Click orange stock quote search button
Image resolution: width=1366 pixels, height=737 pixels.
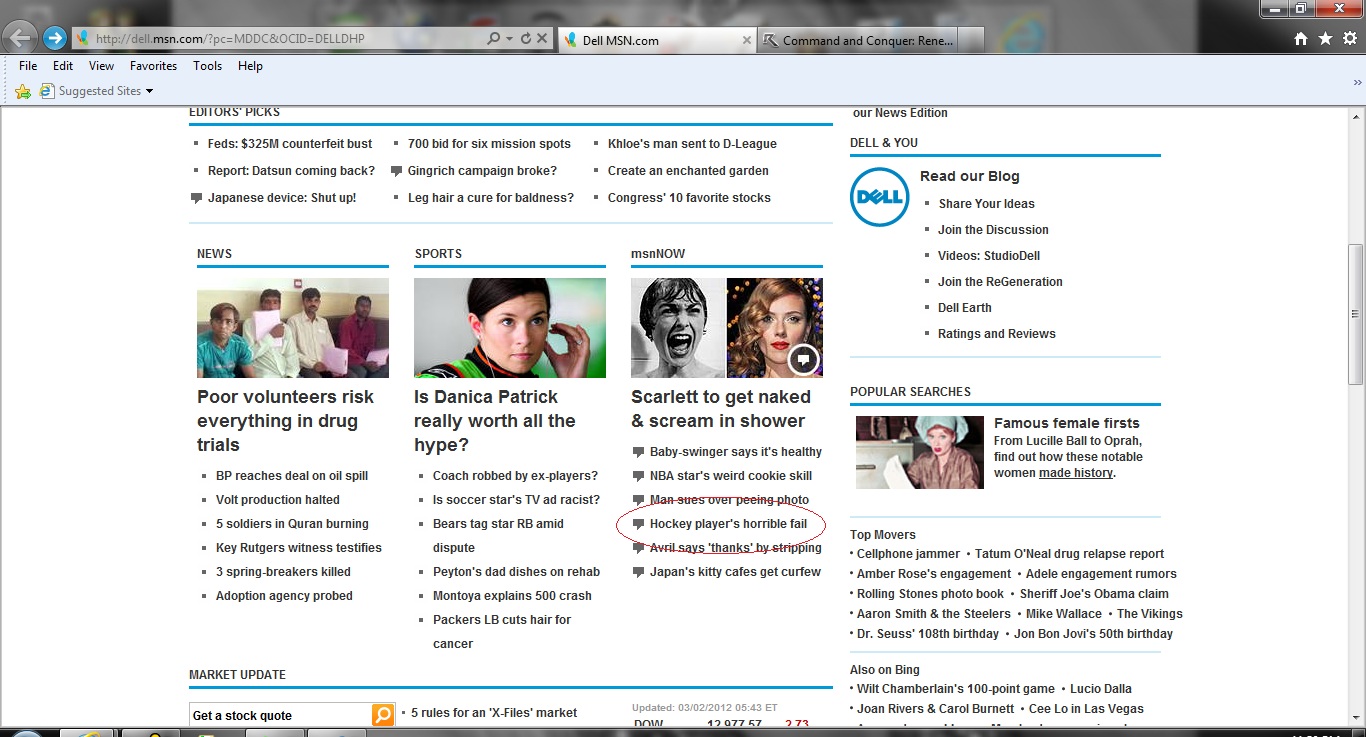click(x=383, y=714)
